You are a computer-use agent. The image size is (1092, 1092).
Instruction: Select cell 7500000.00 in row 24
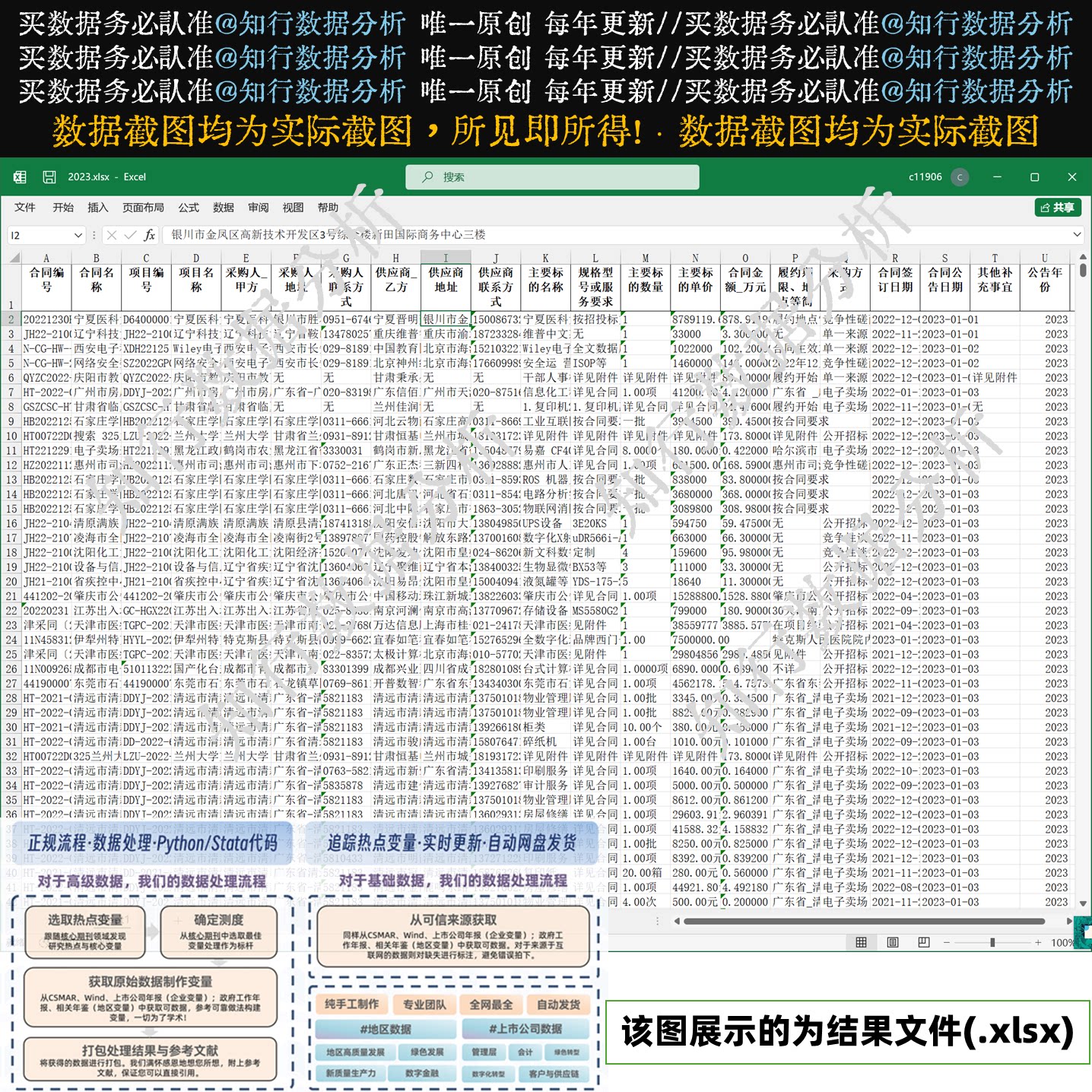point(695,640)
